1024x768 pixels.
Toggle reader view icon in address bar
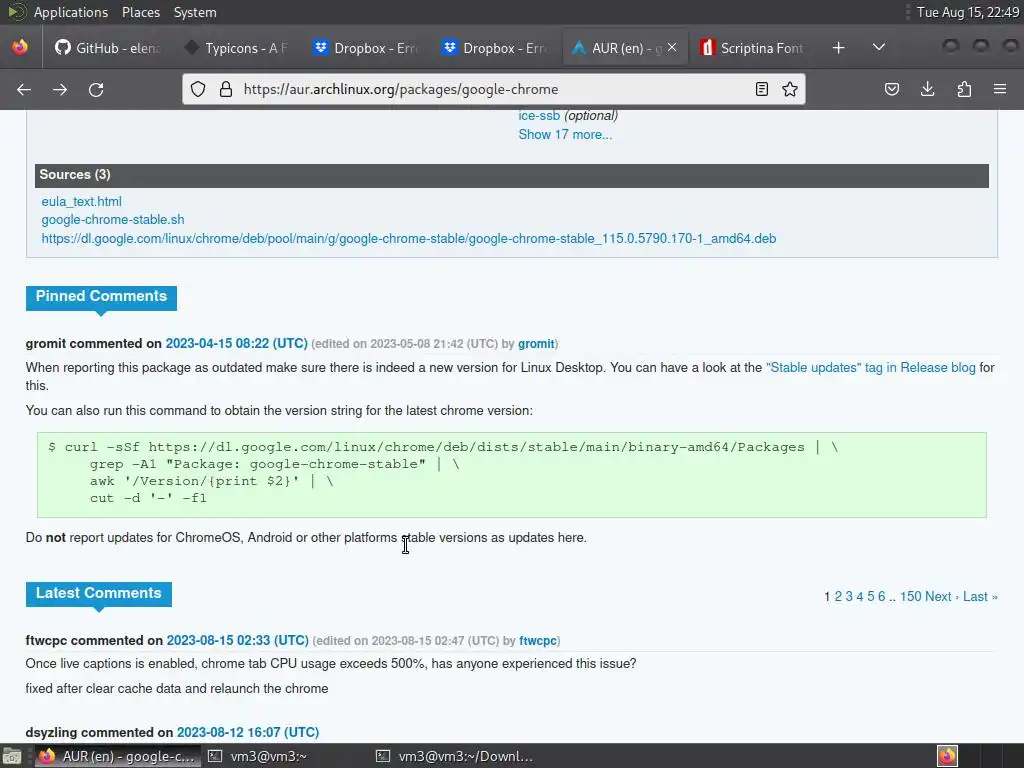761,89
